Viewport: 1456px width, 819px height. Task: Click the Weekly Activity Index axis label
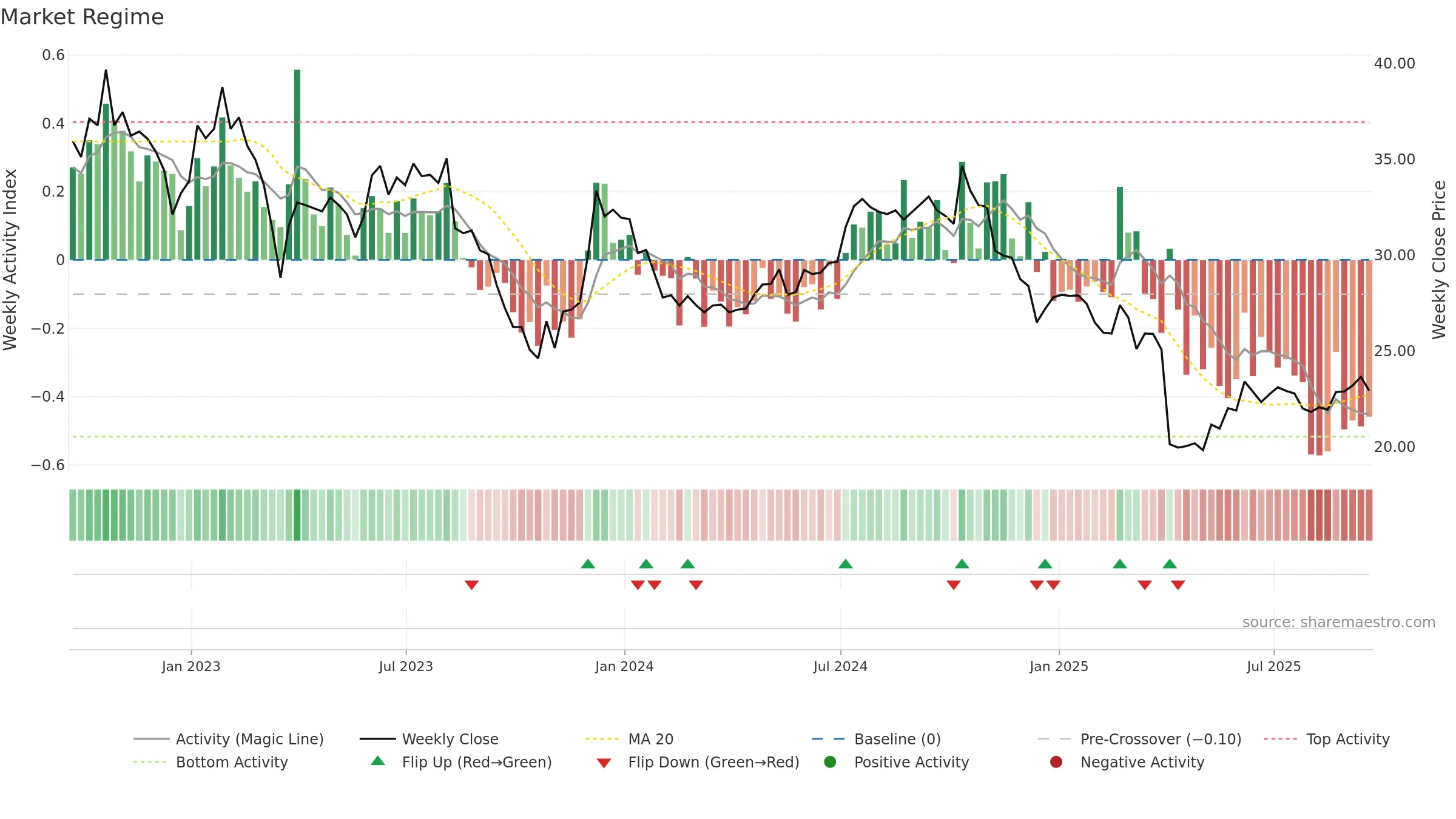[10, 260]
